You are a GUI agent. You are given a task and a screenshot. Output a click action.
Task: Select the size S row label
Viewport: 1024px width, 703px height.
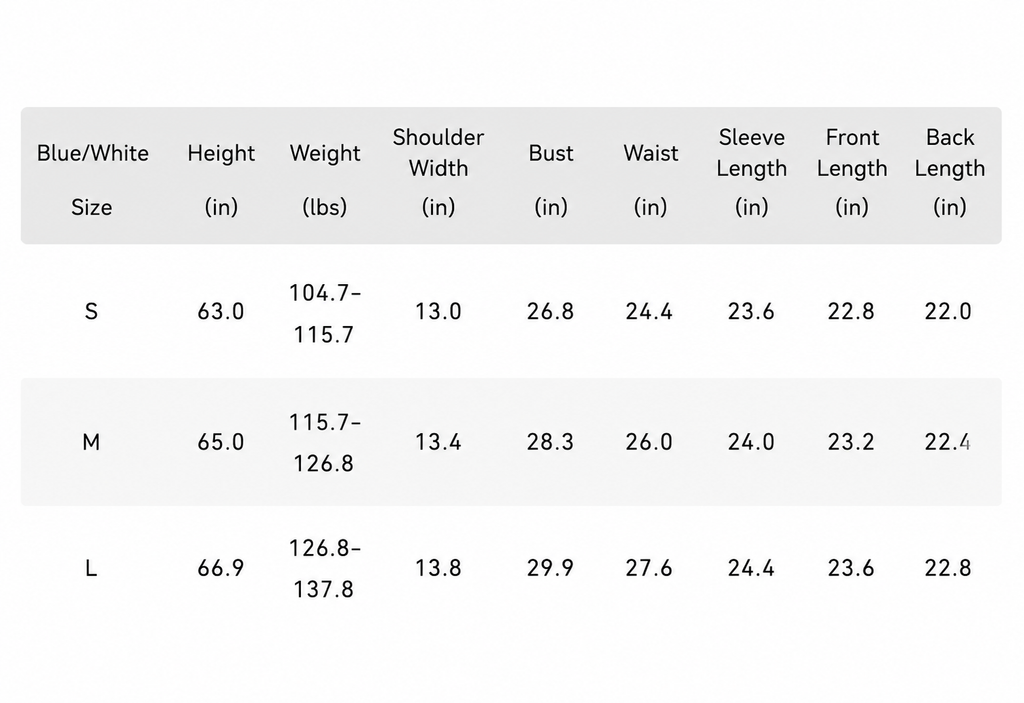point(91,311)
